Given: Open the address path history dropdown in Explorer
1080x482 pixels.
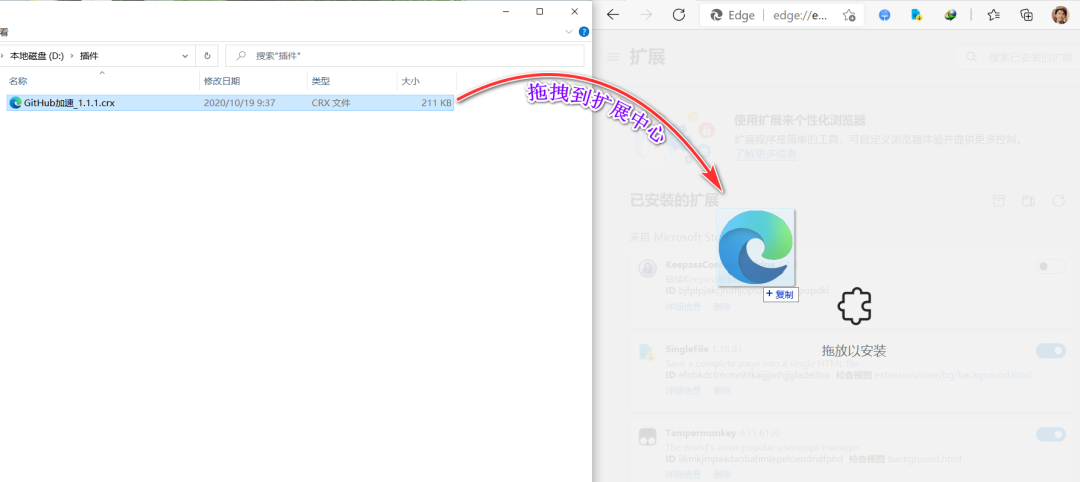Looking at the screenshot, I should tap(185, 56).
